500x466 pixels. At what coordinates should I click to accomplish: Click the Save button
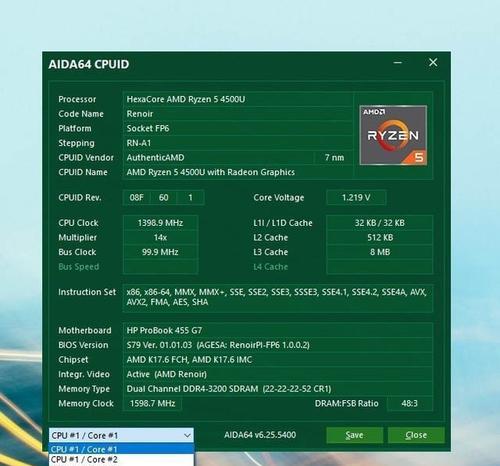coord(355,435)
